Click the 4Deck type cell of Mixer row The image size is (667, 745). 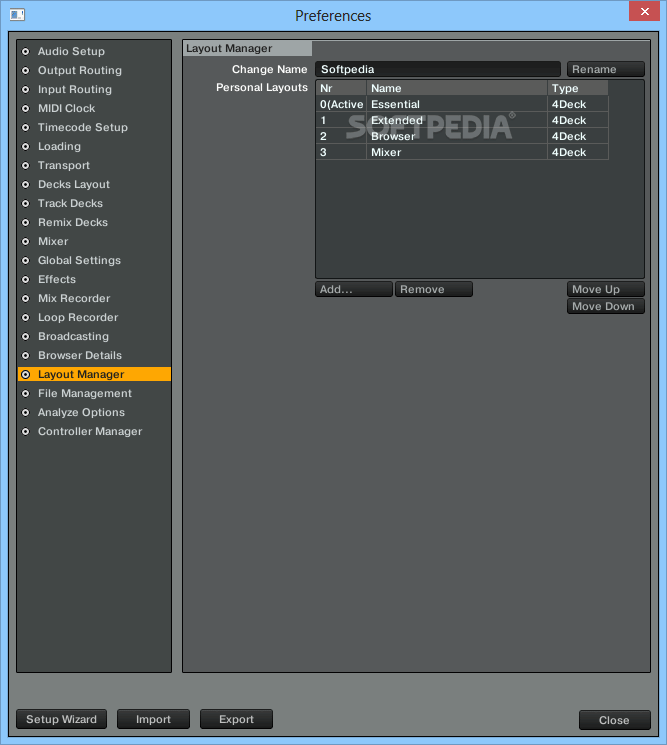point(578,153)
